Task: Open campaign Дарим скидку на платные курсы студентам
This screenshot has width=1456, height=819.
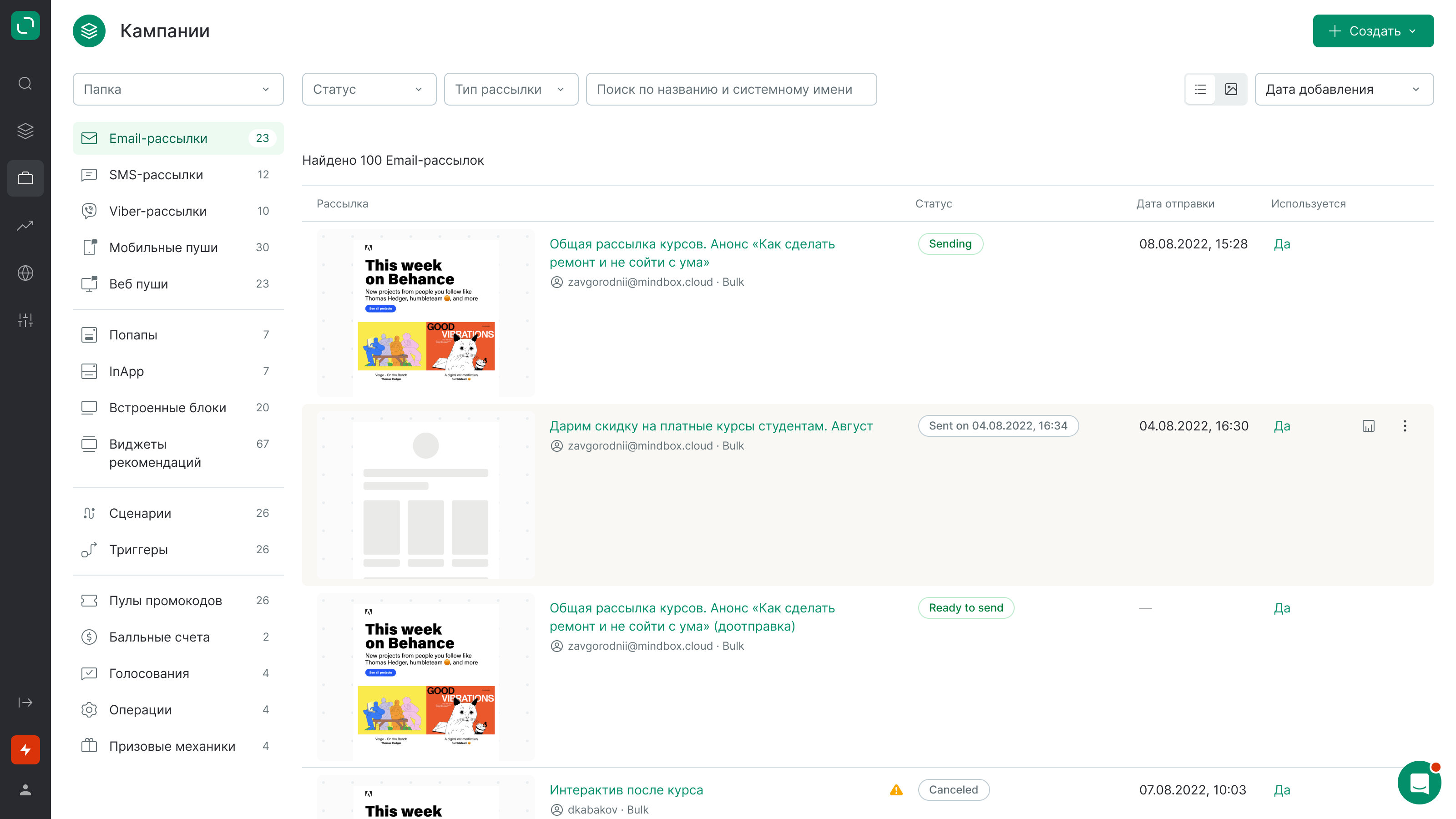Action: [711, 426]
